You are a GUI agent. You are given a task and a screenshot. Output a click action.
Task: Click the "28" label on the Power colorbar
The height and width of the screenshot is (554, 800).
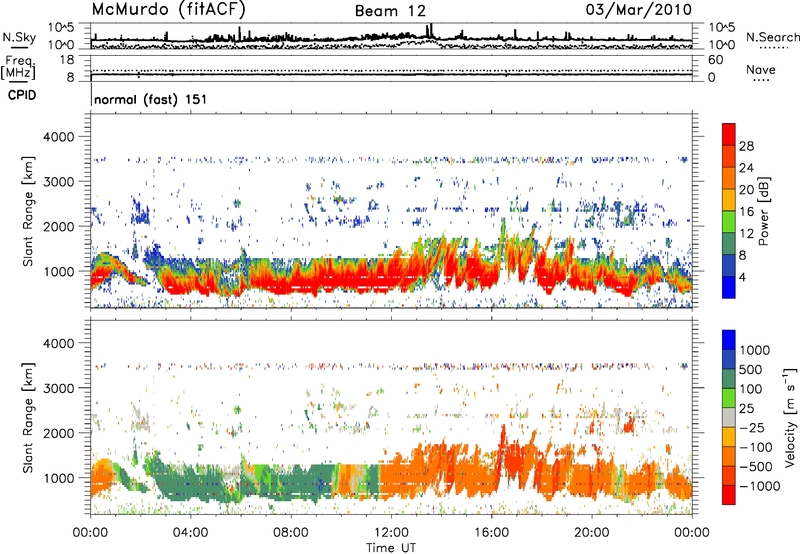[x=746, y=146]
